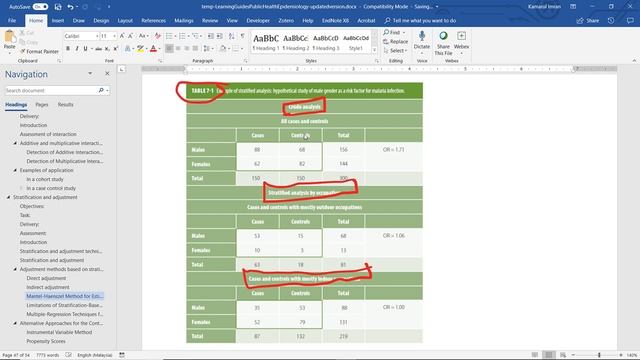Click red font color button
This screenshot has width=640, height=360.
click(x=153, y=49)
